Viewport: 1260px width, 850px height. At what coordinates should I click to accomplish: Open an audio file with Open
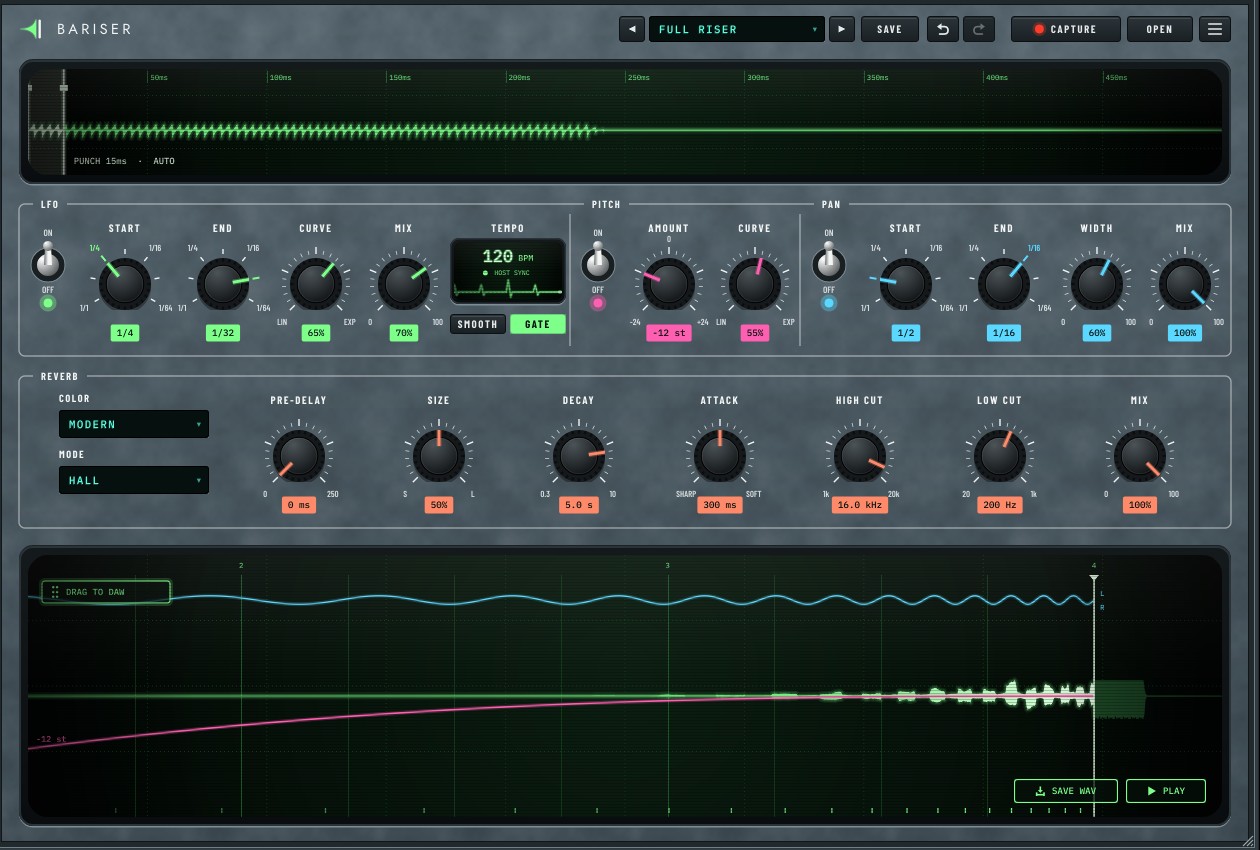click(1159, 29)
